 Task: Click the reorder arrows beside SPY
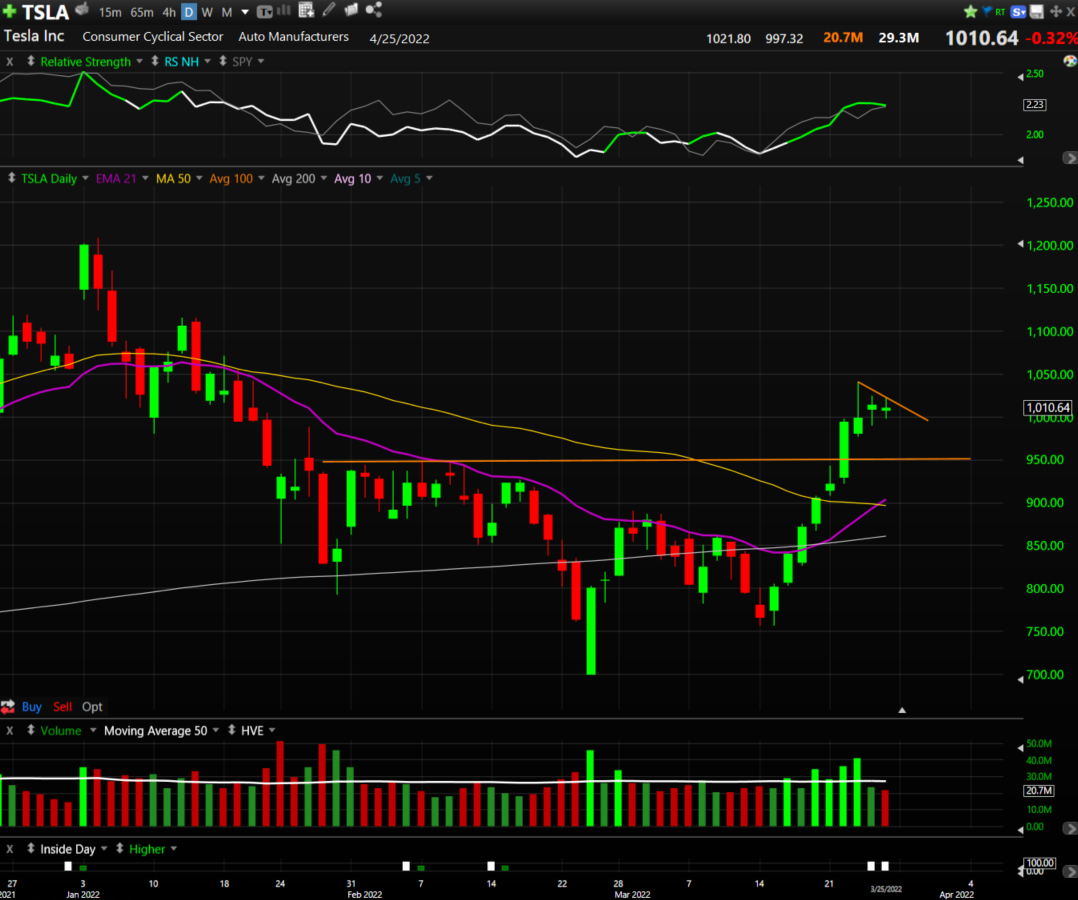[223, 61]
